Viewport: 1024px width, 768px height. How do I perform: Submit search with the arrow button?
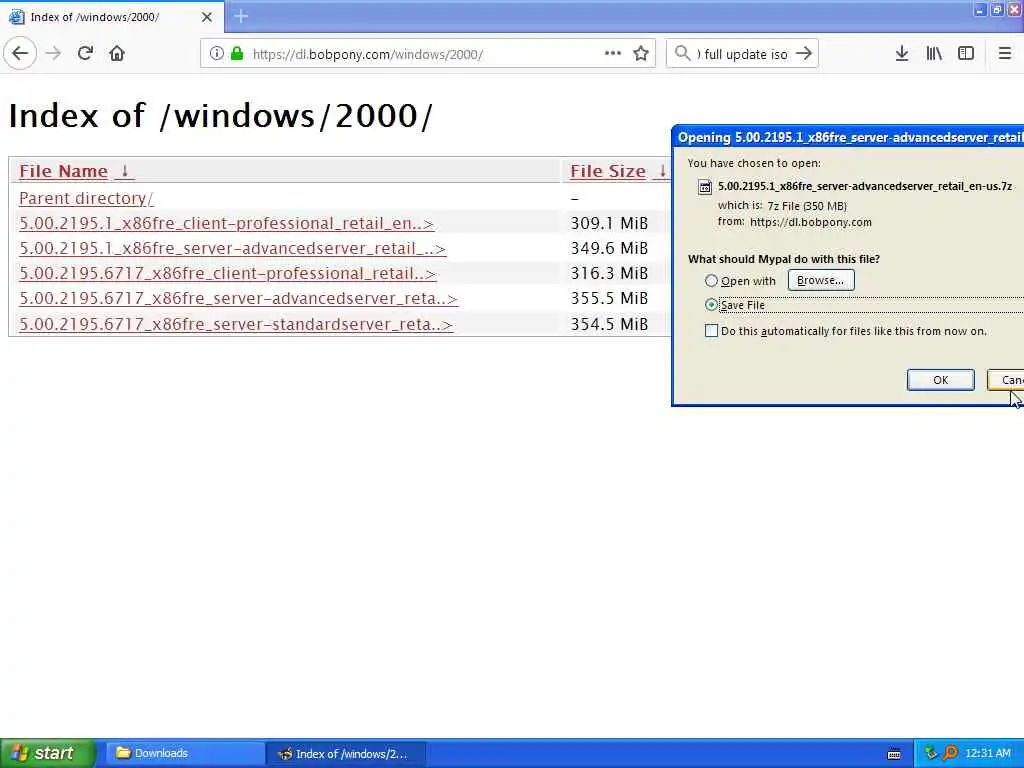coord(805,54)
